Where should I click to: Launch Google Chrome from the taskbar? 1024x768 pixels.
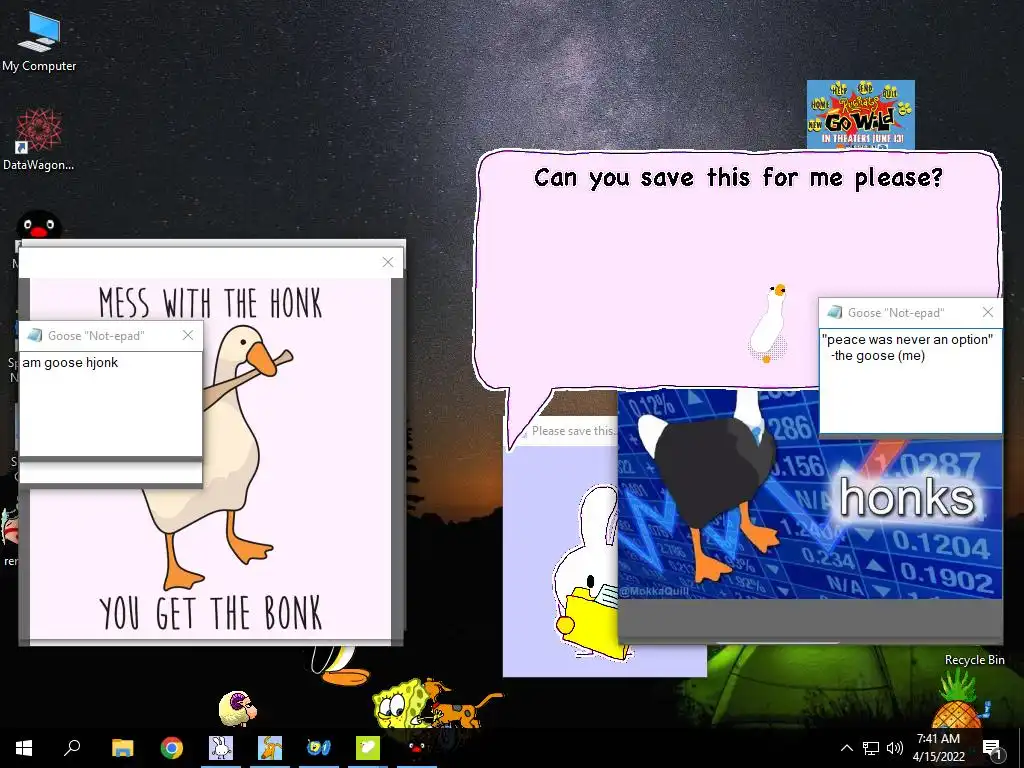pos(172,748)
